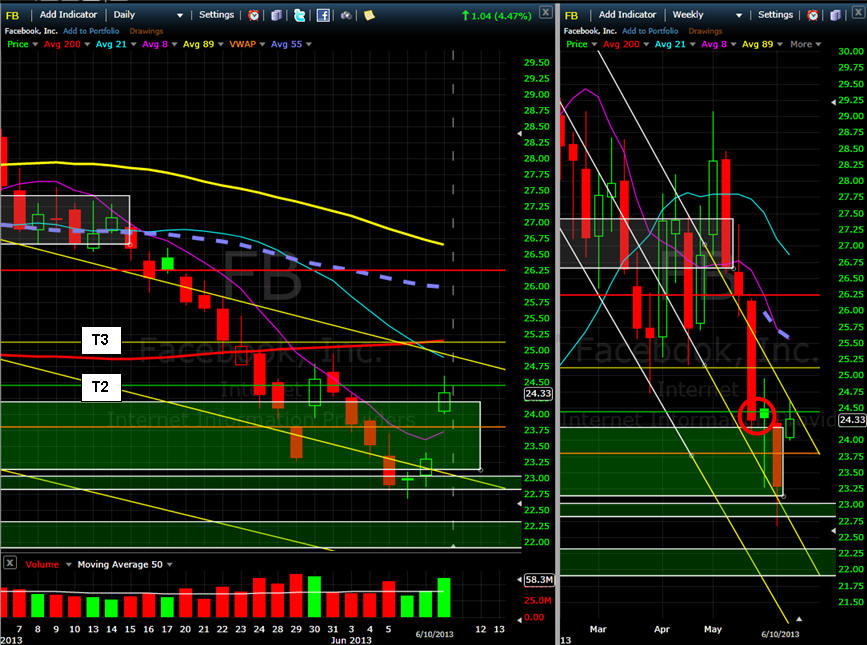
Task: Close the Volume indicator panel
Action: pyautogui.click(x=9, y=564)
